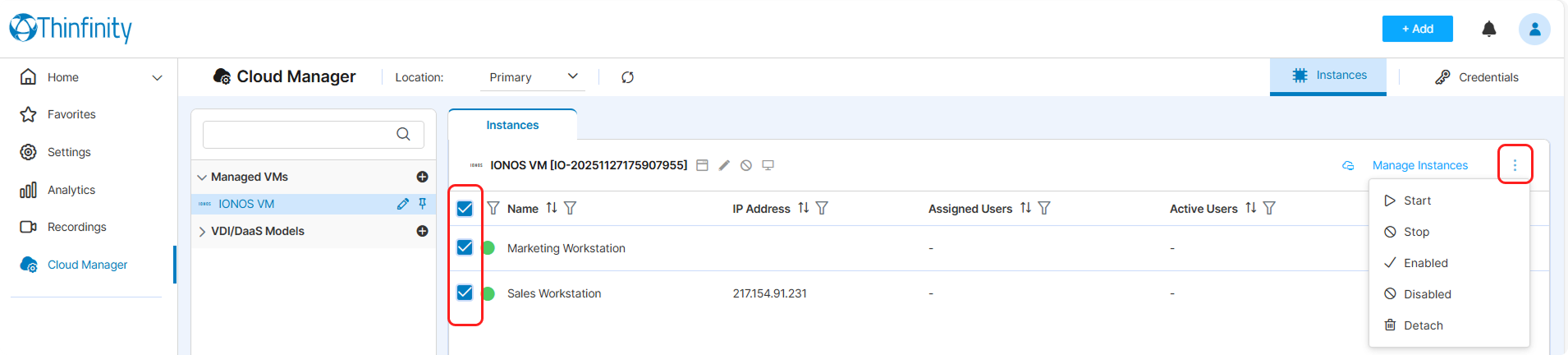Add a new Managed VM with plus icon
Viewport: 1568px width, 355px height.
pyautogui.click(x=422, y=177)
